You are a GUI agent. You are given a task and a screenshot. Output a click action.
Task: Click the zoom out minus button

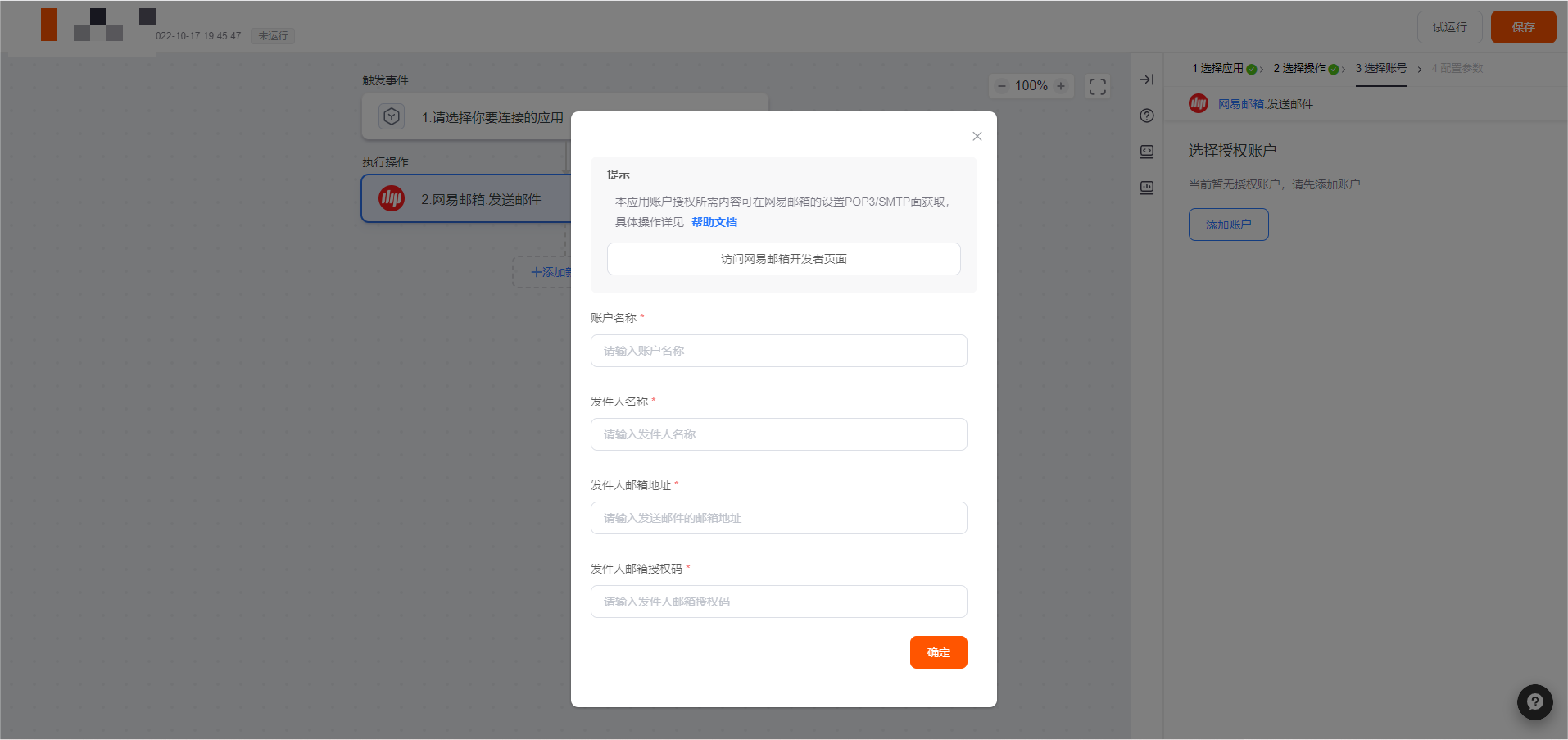pos(1001,86)
